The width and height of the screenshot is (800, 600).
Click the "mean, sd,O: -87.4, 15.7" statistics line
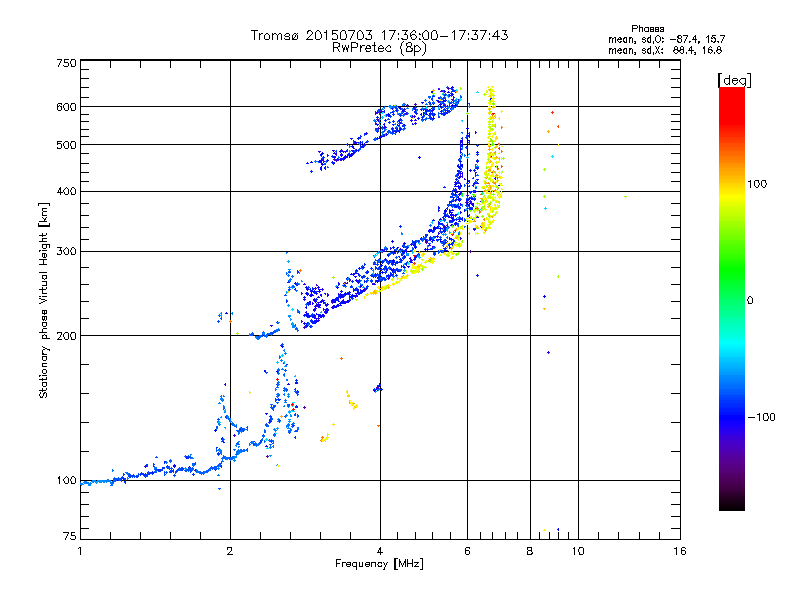click(666, 39)
